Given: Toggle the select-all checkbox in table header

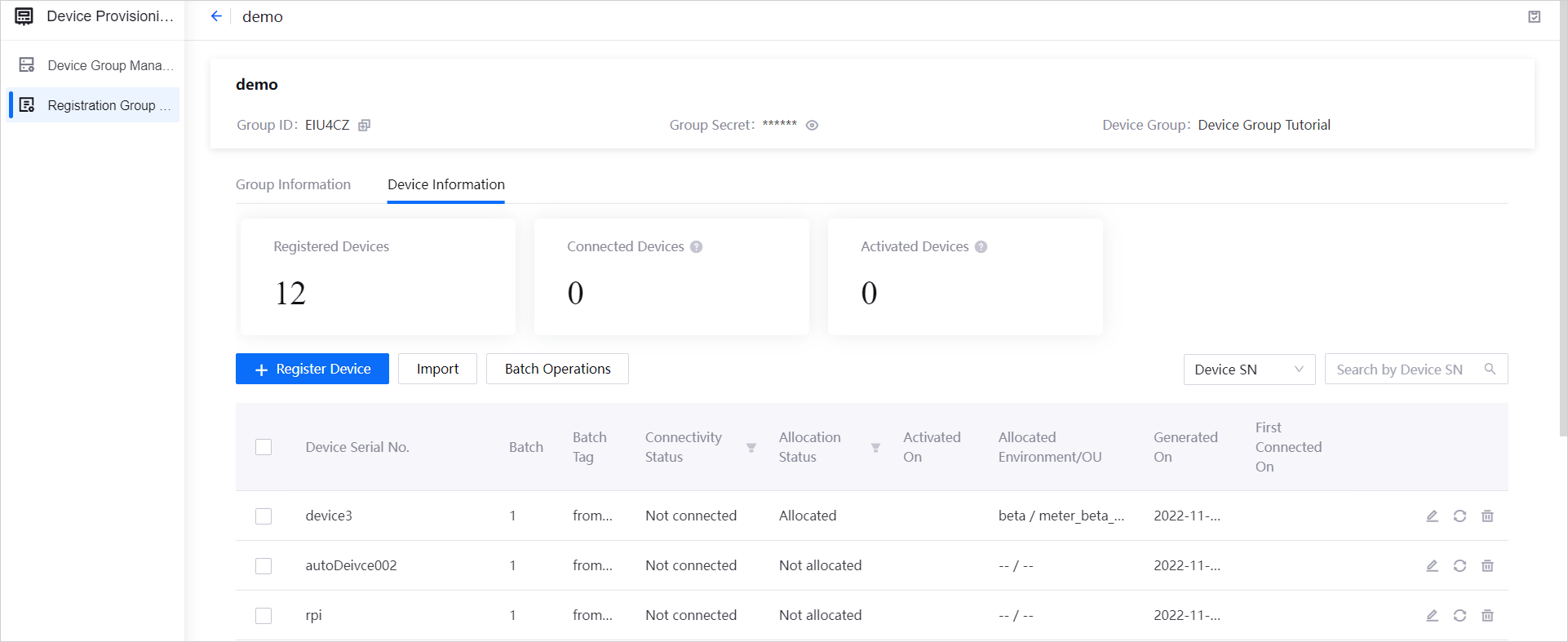Looking at the screenshot, I should (264, 447).
